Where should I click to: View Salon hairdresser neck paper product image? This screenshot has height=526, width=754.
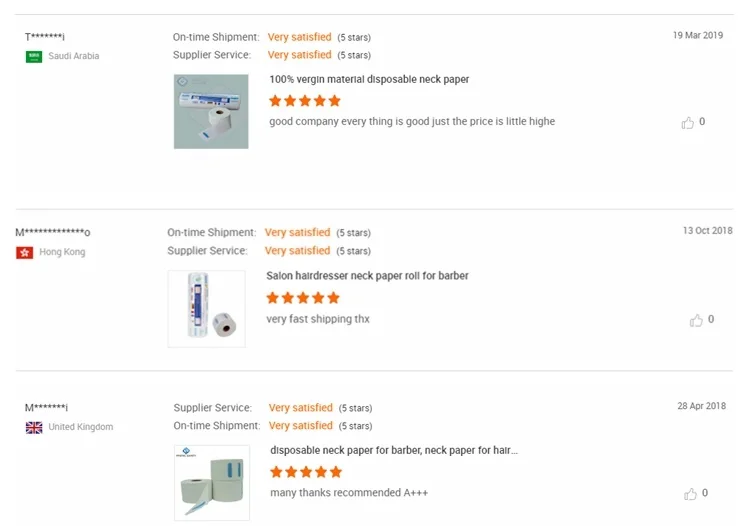click(206, 309)
